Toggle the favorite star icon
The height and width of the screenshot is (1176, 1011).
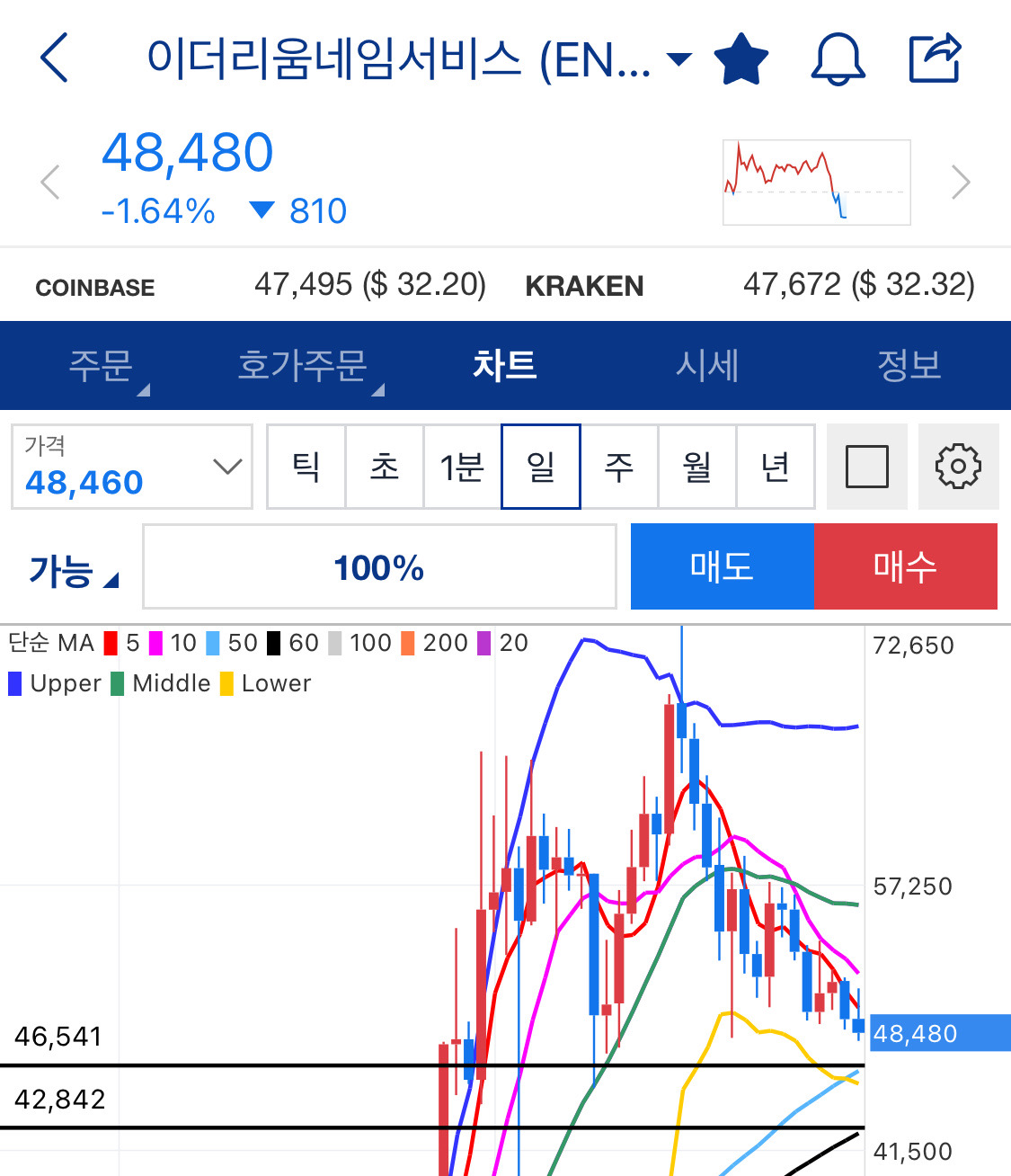click(741, 58)
